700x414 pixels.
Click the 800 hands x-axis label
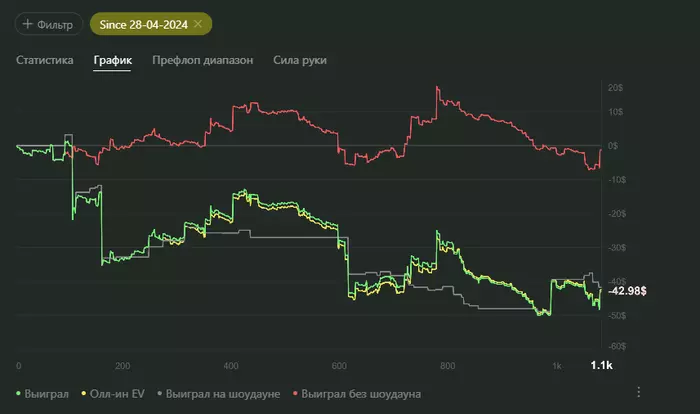tap(447, 366)
